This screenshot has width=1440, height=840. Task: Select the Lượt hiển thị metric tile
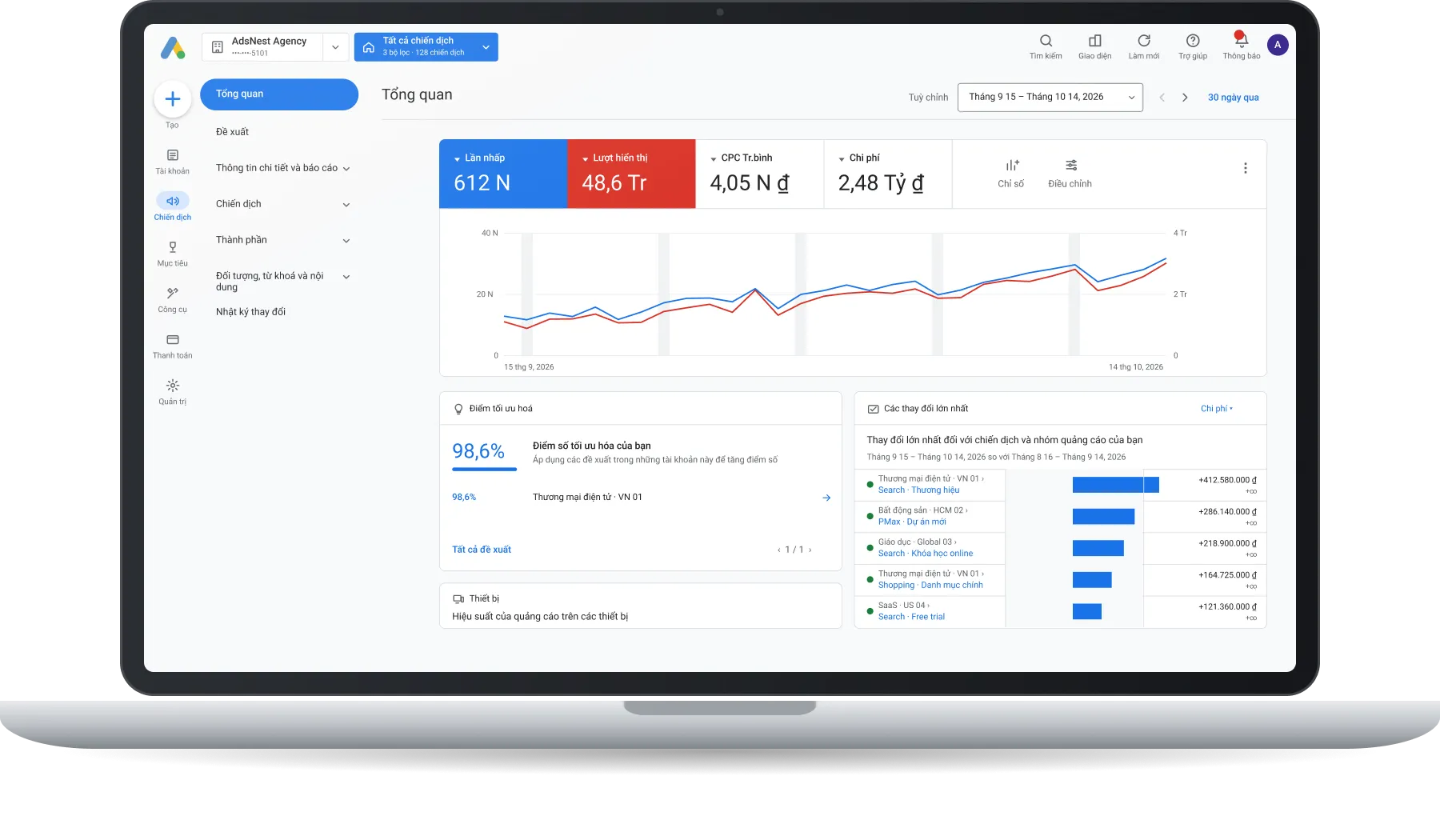(631, 174)
